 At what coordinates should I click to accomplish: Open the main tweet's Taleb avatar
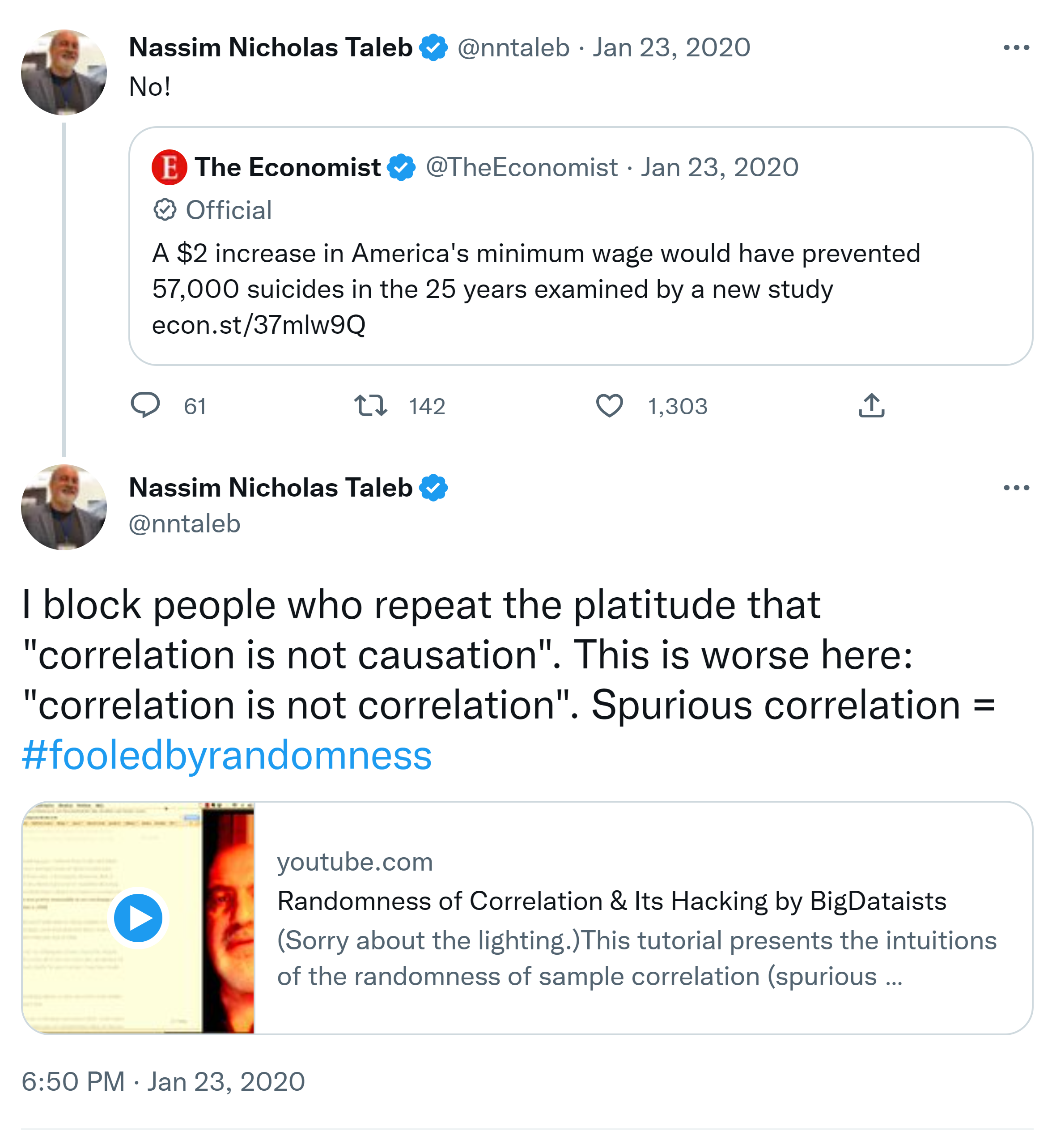tap(64, 507)
